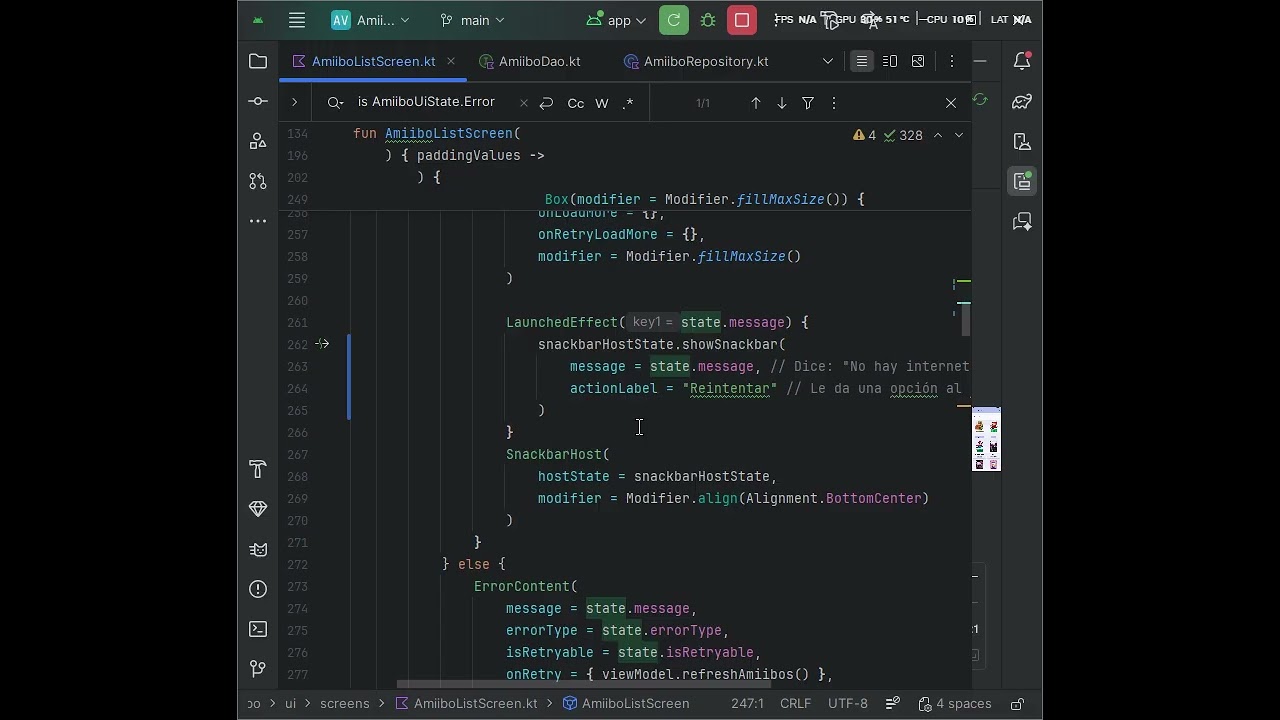This screenshot has height=720, width=1280.
Task: Open the Terminal tool window
Action: 258,629
